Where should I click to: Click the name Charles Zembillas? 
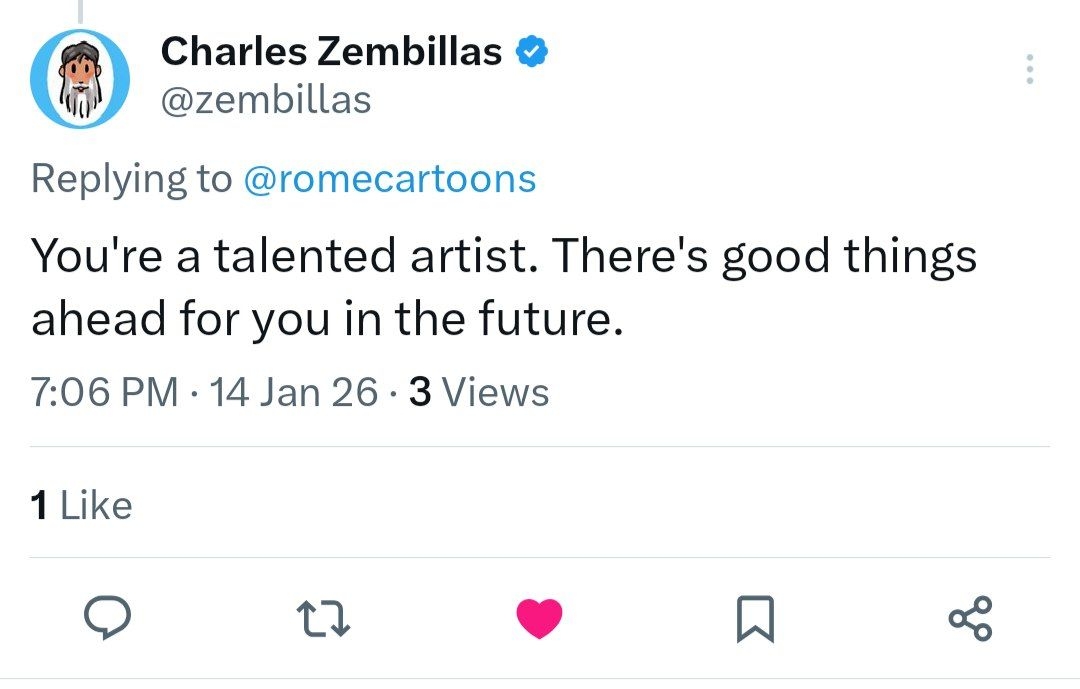coord(331,51)
